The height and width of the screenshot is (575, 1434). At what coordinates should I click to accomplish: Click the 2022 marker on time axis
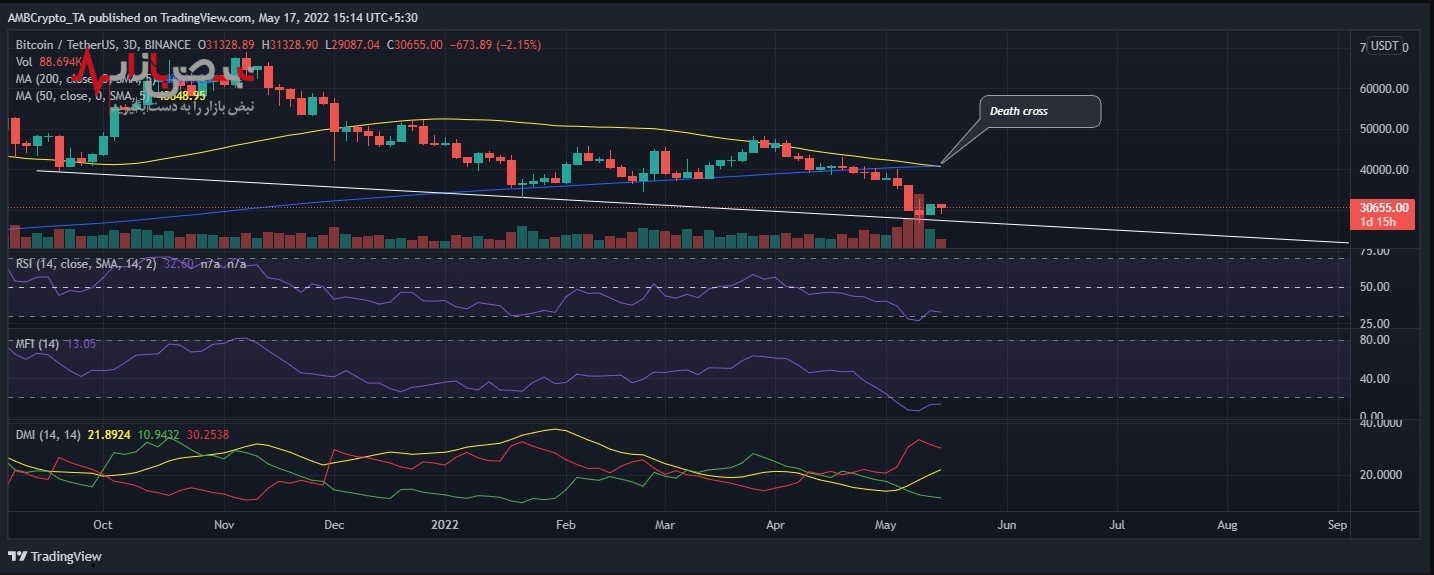click(446, 524)
